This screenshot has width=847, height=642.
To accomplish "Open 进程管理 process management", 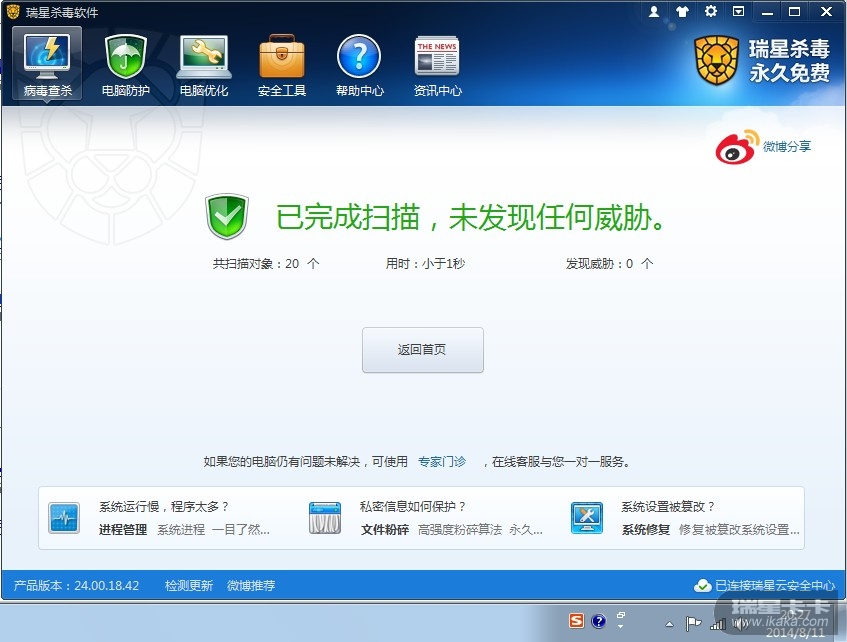I will (123, 530).
